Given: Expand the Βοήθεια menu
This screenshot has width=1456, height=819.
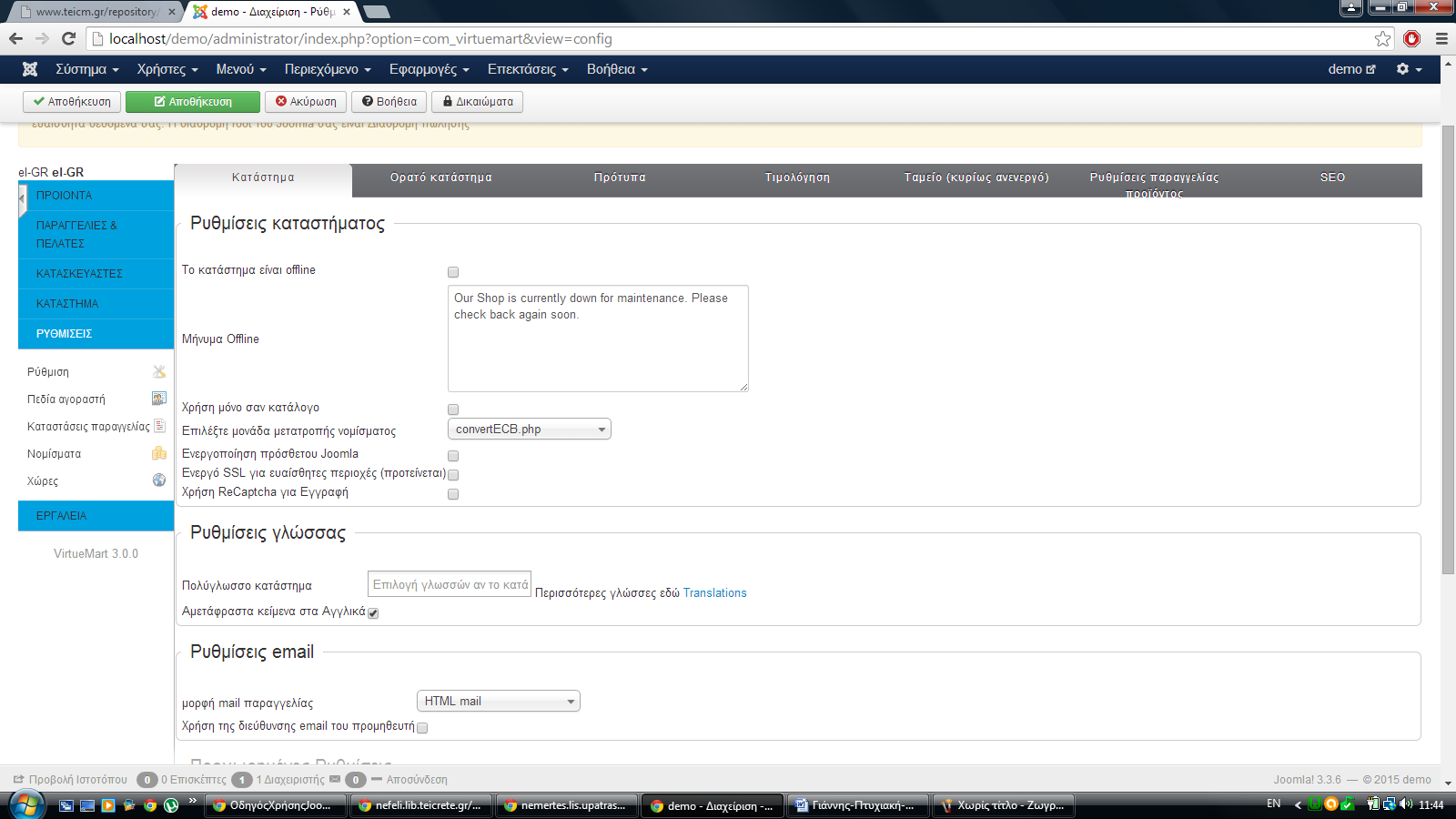Looking at the screenshot, I should click(617, 69).
